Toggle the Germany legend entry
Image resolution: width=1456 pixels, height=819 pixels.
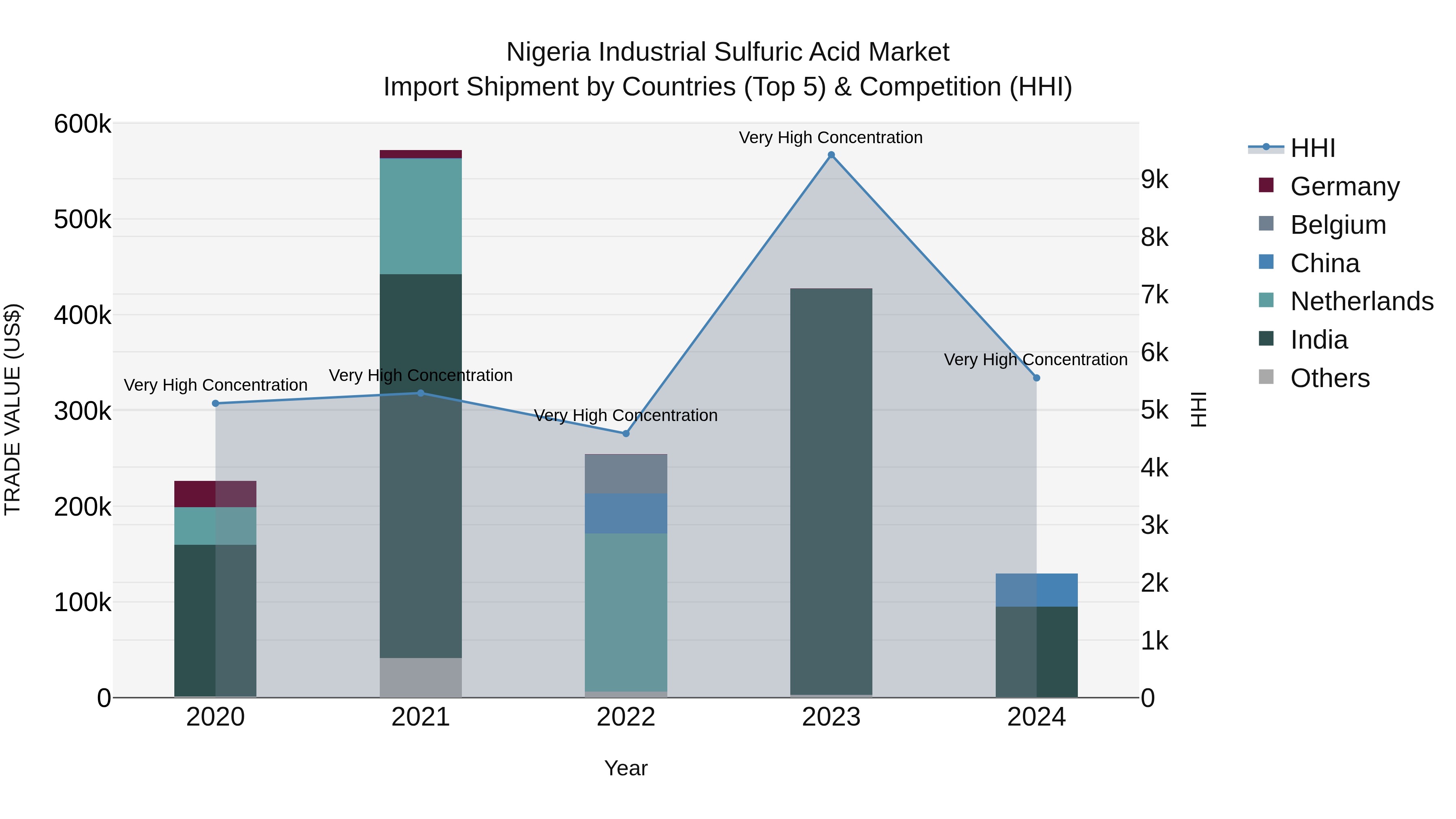pyautogui.click(x=1329, y=186)
